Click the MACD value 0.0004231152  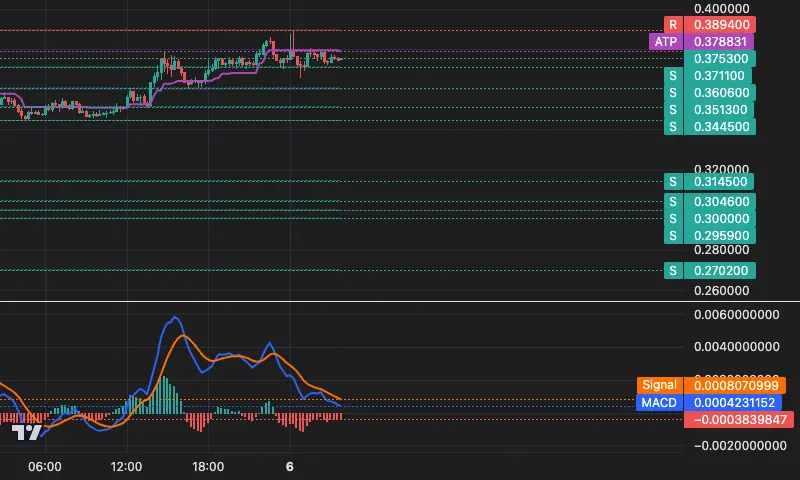(733, 402)
